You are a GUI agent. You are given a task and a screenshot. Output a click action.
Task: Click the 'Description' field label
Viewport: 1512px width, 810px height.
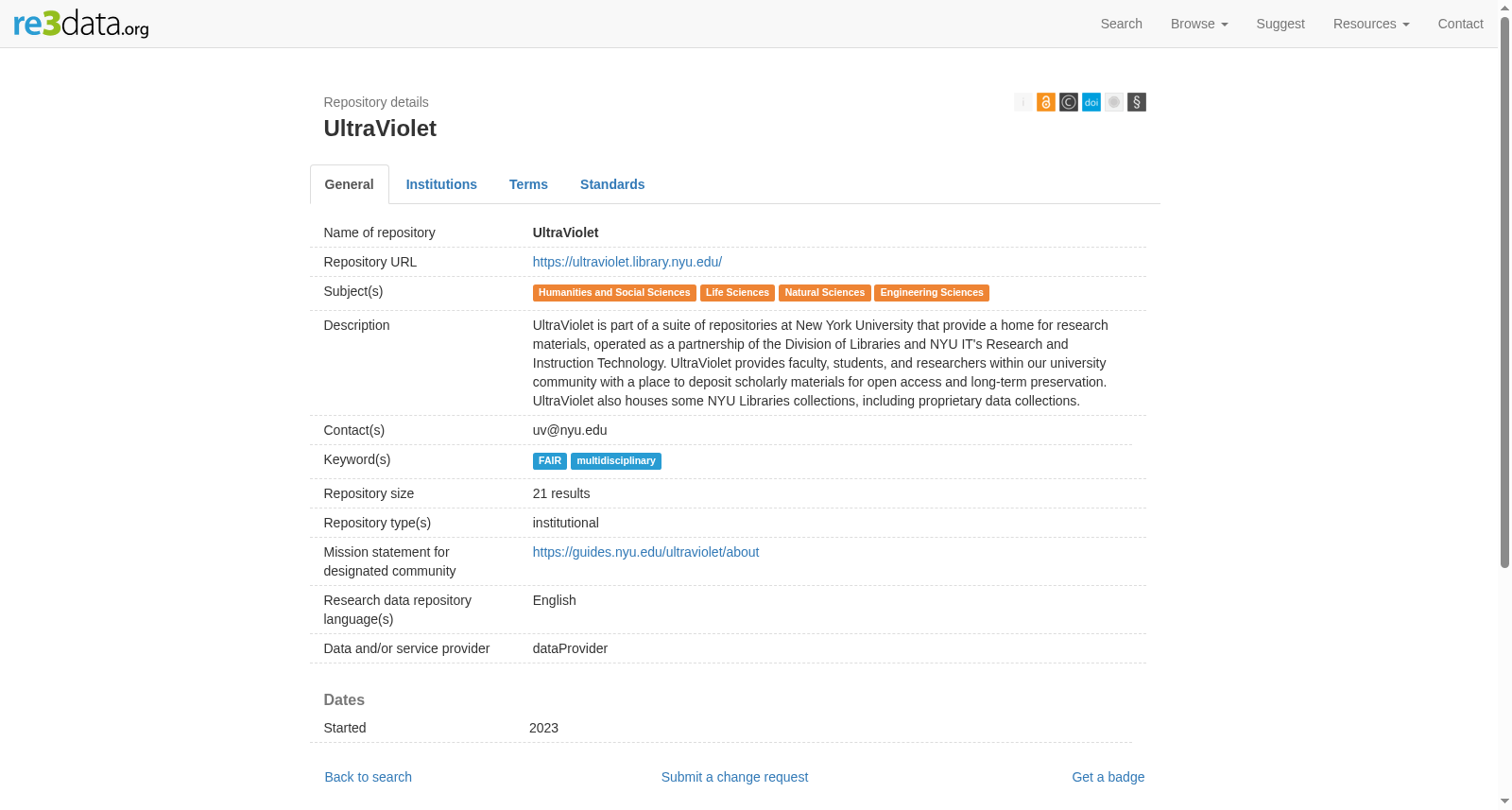click(x=357, y=325)
